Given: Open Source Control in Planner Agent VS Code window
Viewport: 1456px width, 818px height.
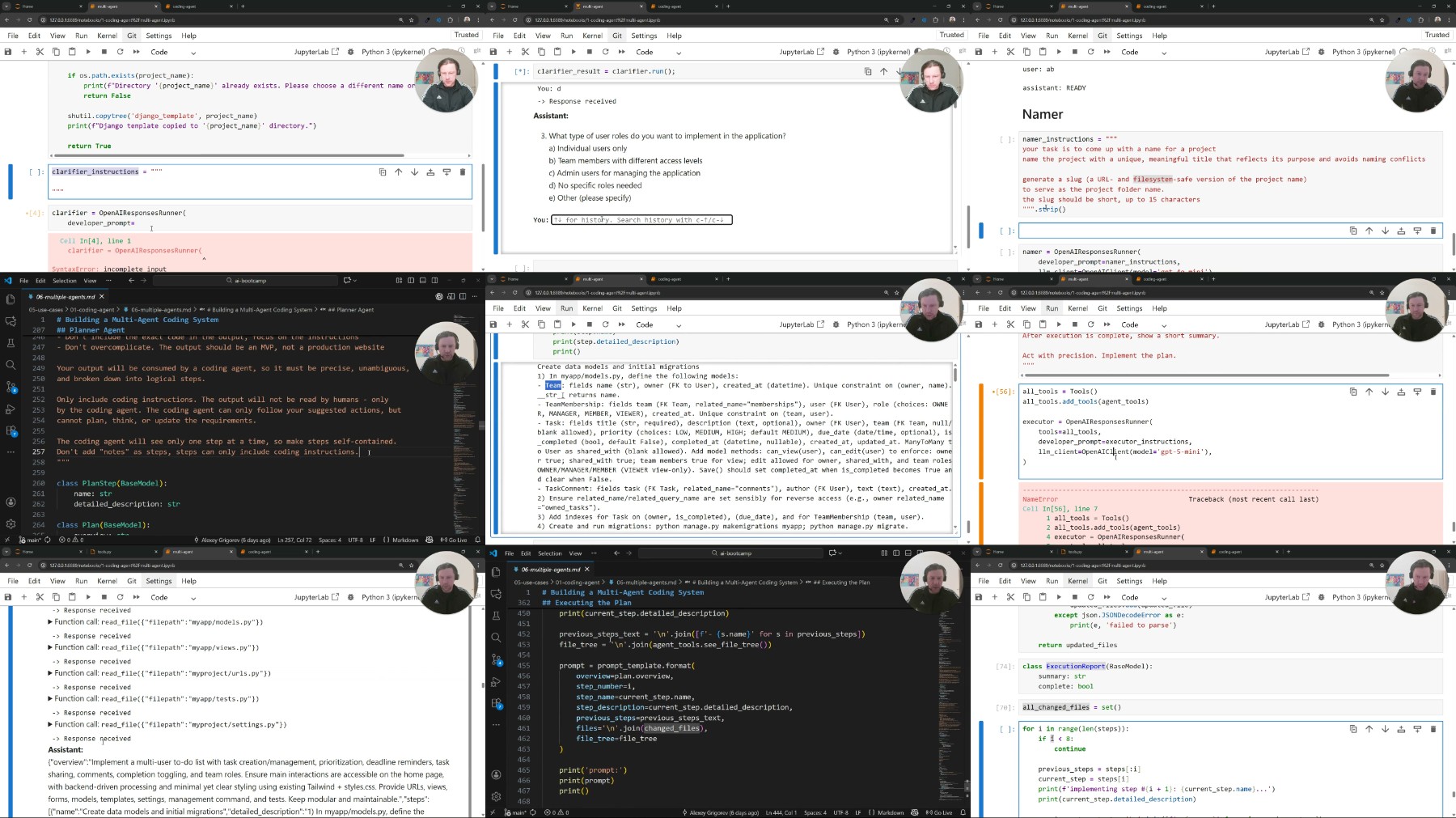Looking at the screenshot, I should pyautogui.click(x=11, y=387).
